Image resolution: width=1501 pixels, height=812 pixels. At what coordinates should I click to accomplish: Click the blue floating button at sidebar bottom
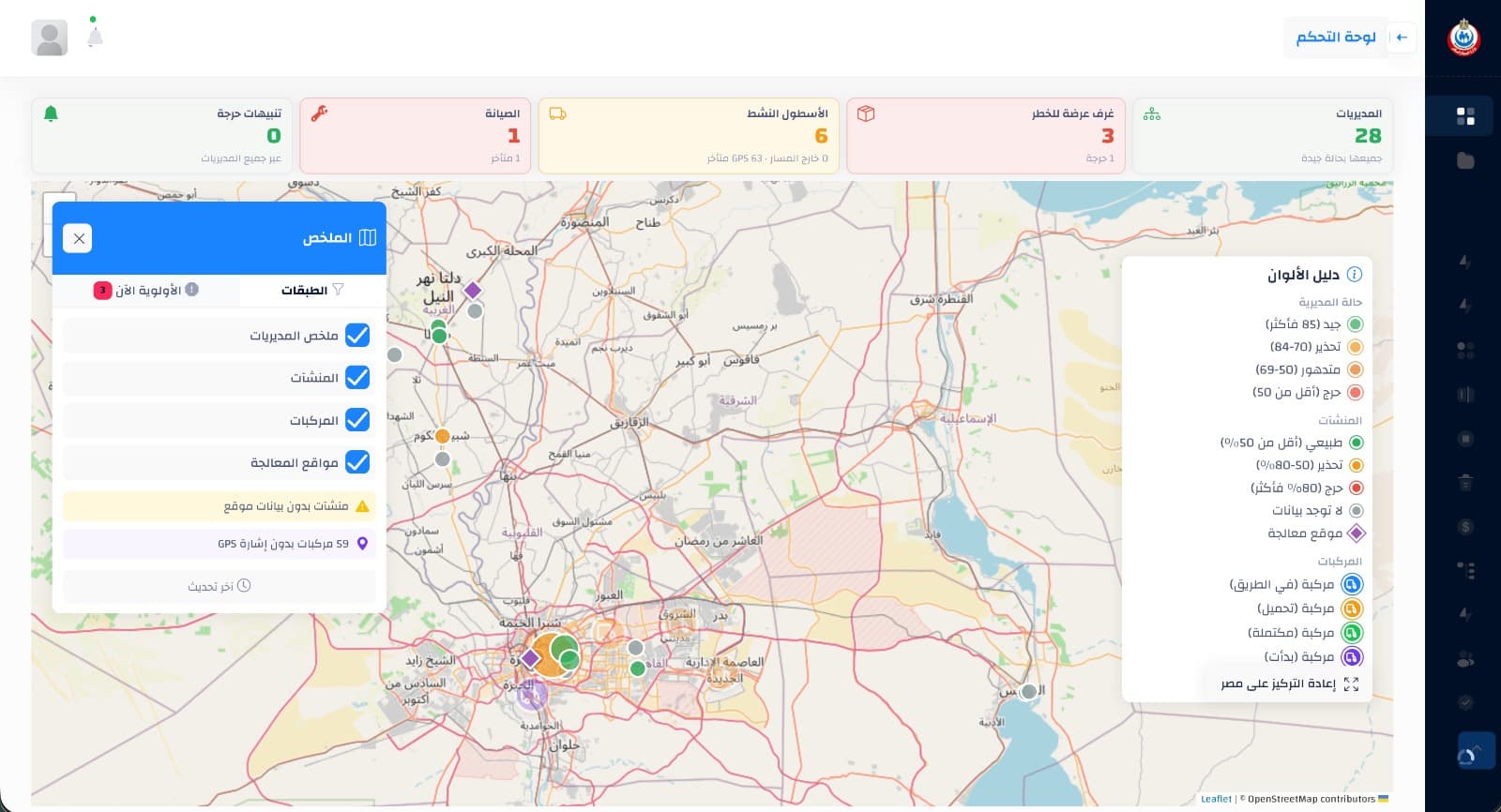click(x=1477, y=751)
